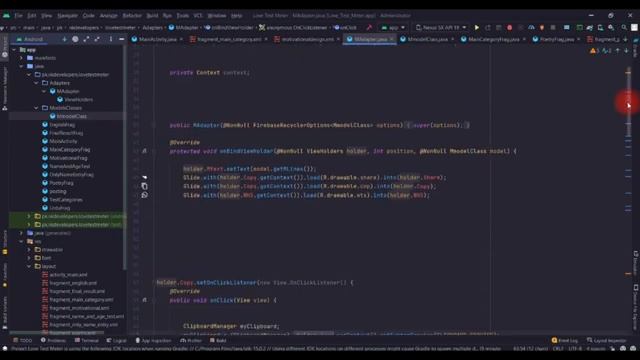
Task: Open the Logcat tool window
Action: (x=117, y=340)
